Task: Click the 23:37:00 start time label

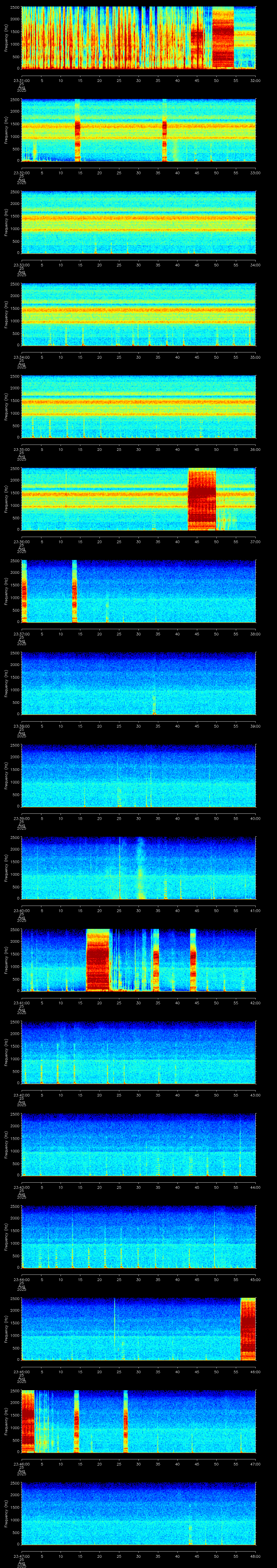Action: [x=21, y=634]
